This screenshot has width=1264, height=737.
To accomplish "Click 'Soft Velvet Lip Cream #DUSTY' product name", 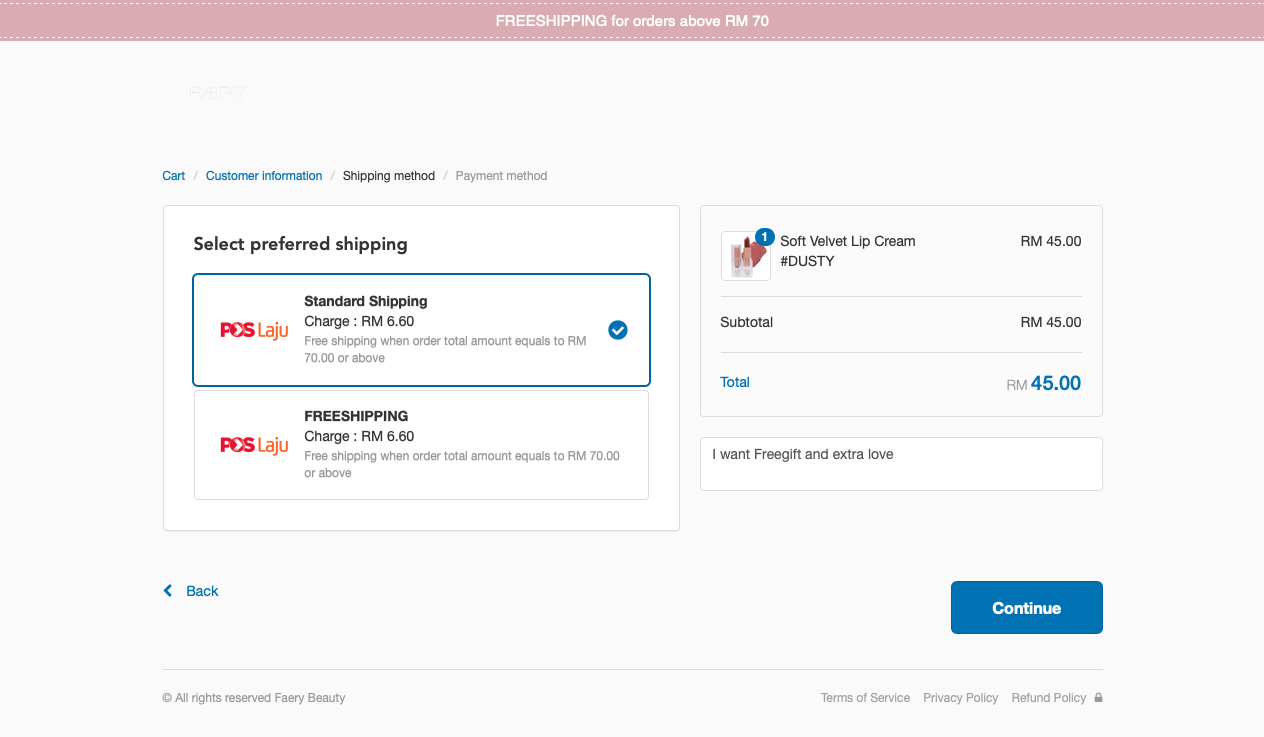I will (848, 251).
